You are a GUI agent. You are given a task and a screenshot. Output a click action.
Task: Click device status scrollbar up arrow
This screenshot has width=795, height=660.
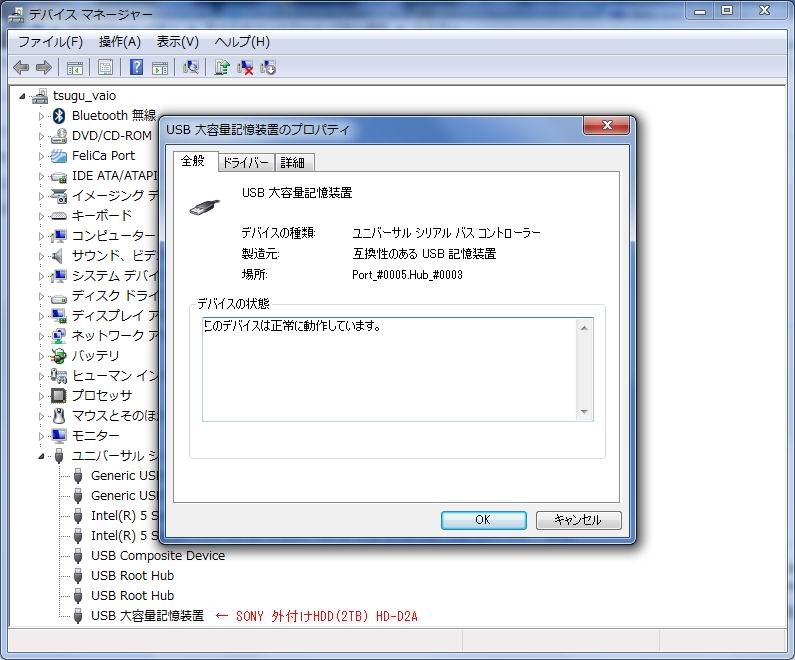point(584,328)
